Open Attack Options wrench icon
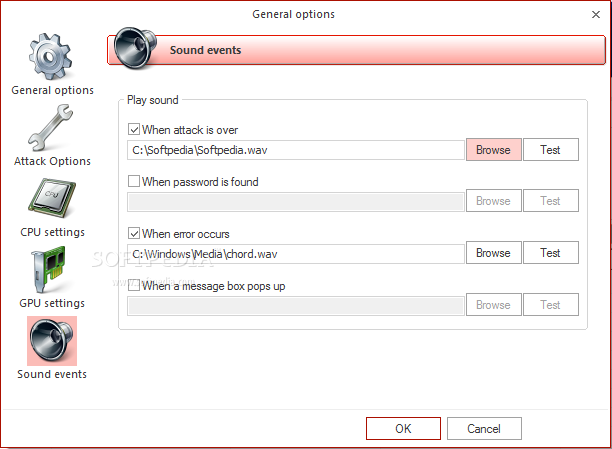The height and width of the screenshot is (449, 612). pyautogui.click(x=50, y=128)
